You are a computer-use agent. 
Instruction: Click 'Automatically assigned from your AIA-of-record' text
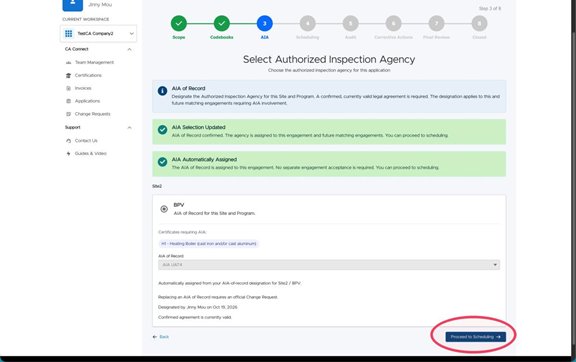pyautogui.click(x=229, y=283)
